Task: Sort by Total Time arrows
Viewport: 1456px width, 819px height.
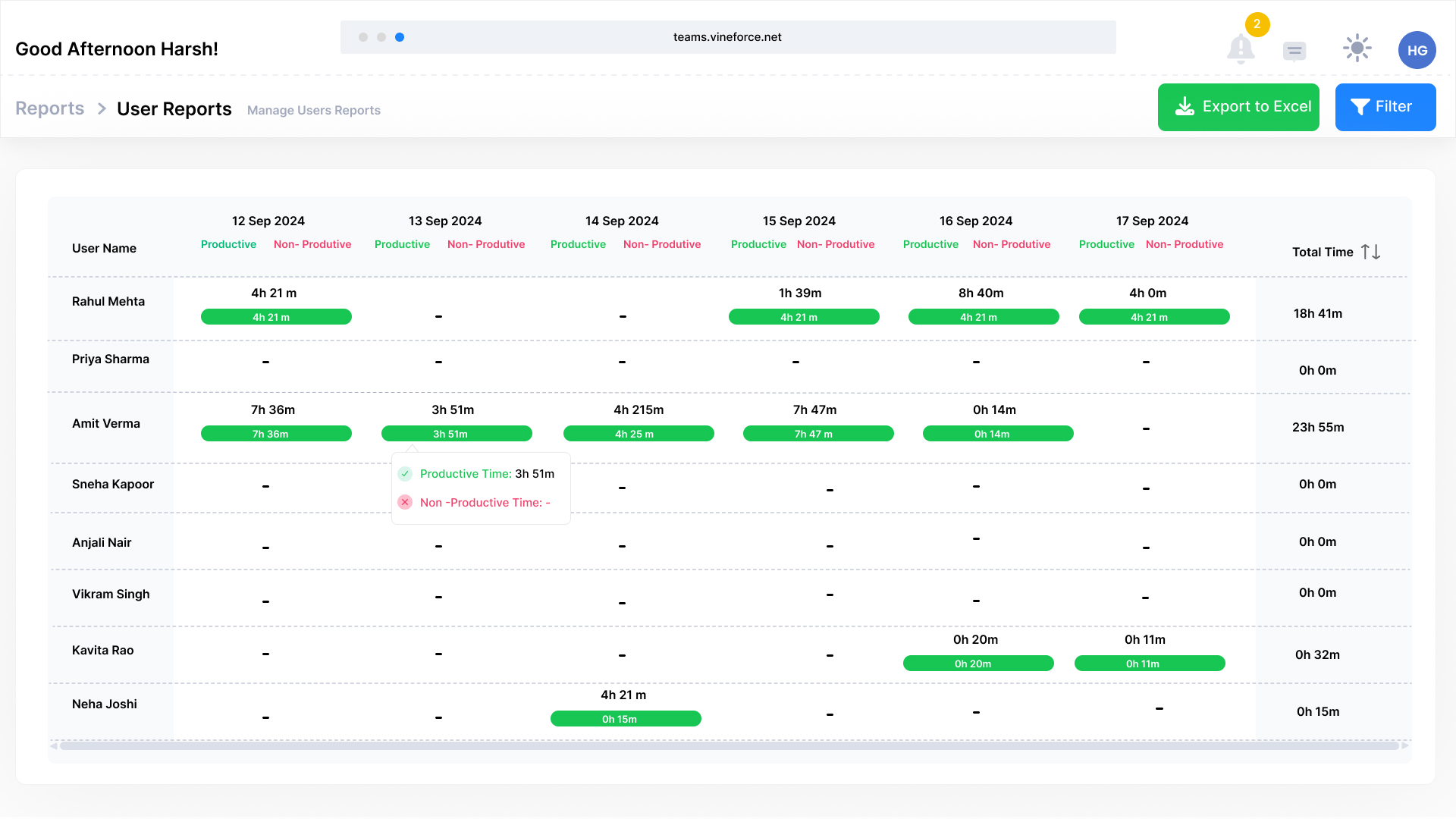Action: [x=1370, y=252]
